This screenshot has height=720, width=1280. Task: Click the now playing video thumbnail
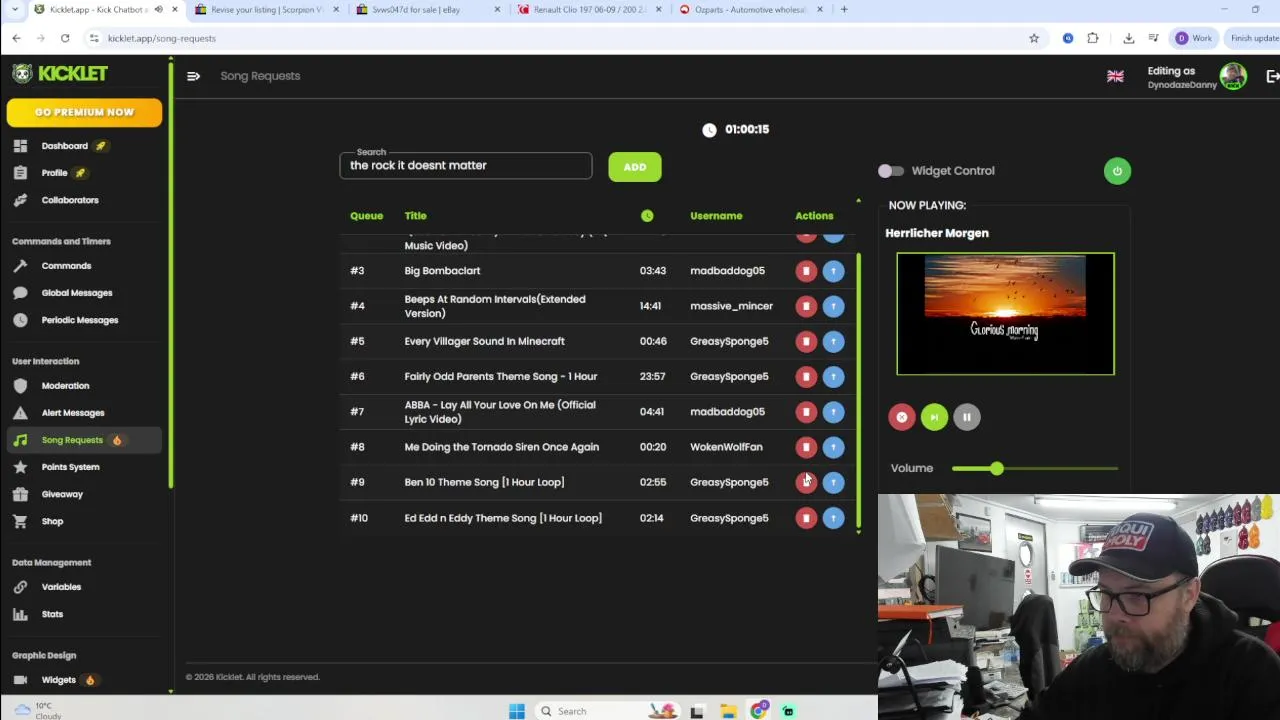click(1005, 314)
